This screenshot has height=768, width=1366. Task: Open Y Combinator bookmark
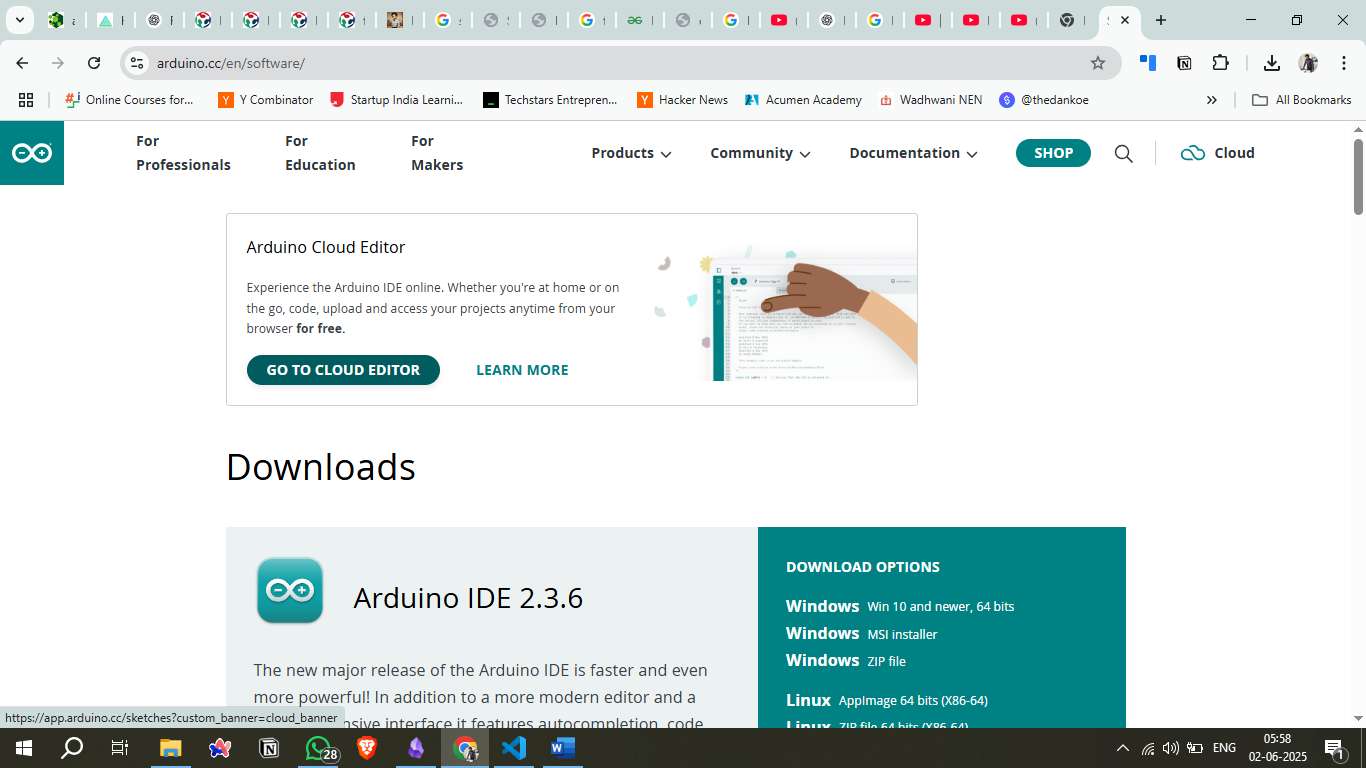266,100
